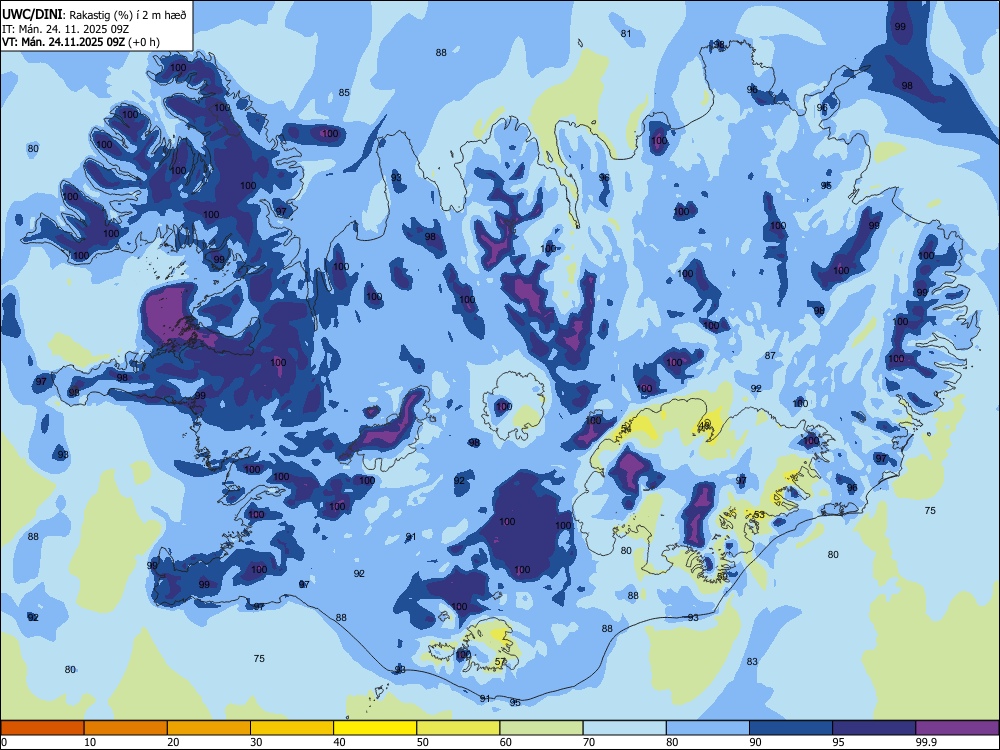Select the purple above-99.9 legend swatch
Viewport: 1000px width, 750px height.
tap(957, 728)
